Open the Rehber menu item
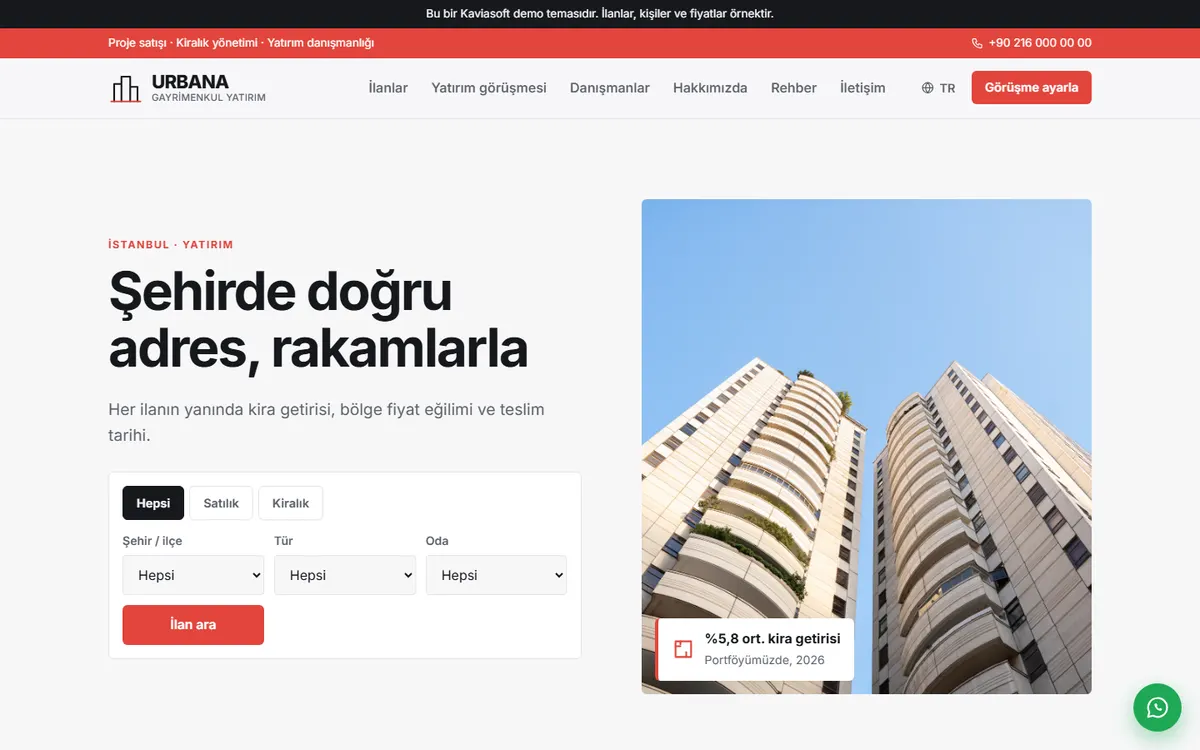This screenshot has height=750, width=1200. [794, 88]
